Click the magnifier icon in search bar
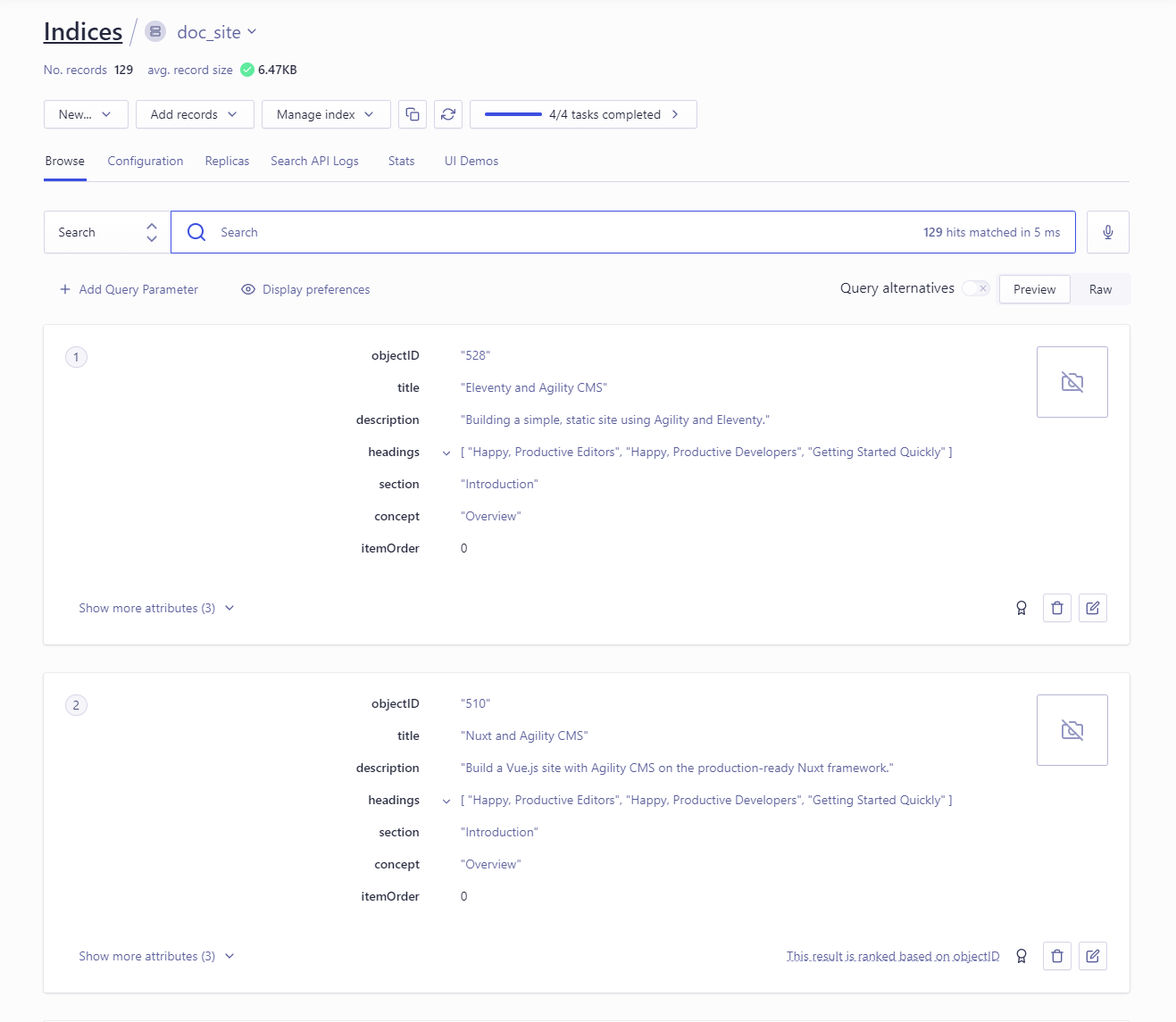Screen dimensions: 1176x1022 (x=196, y=232)
